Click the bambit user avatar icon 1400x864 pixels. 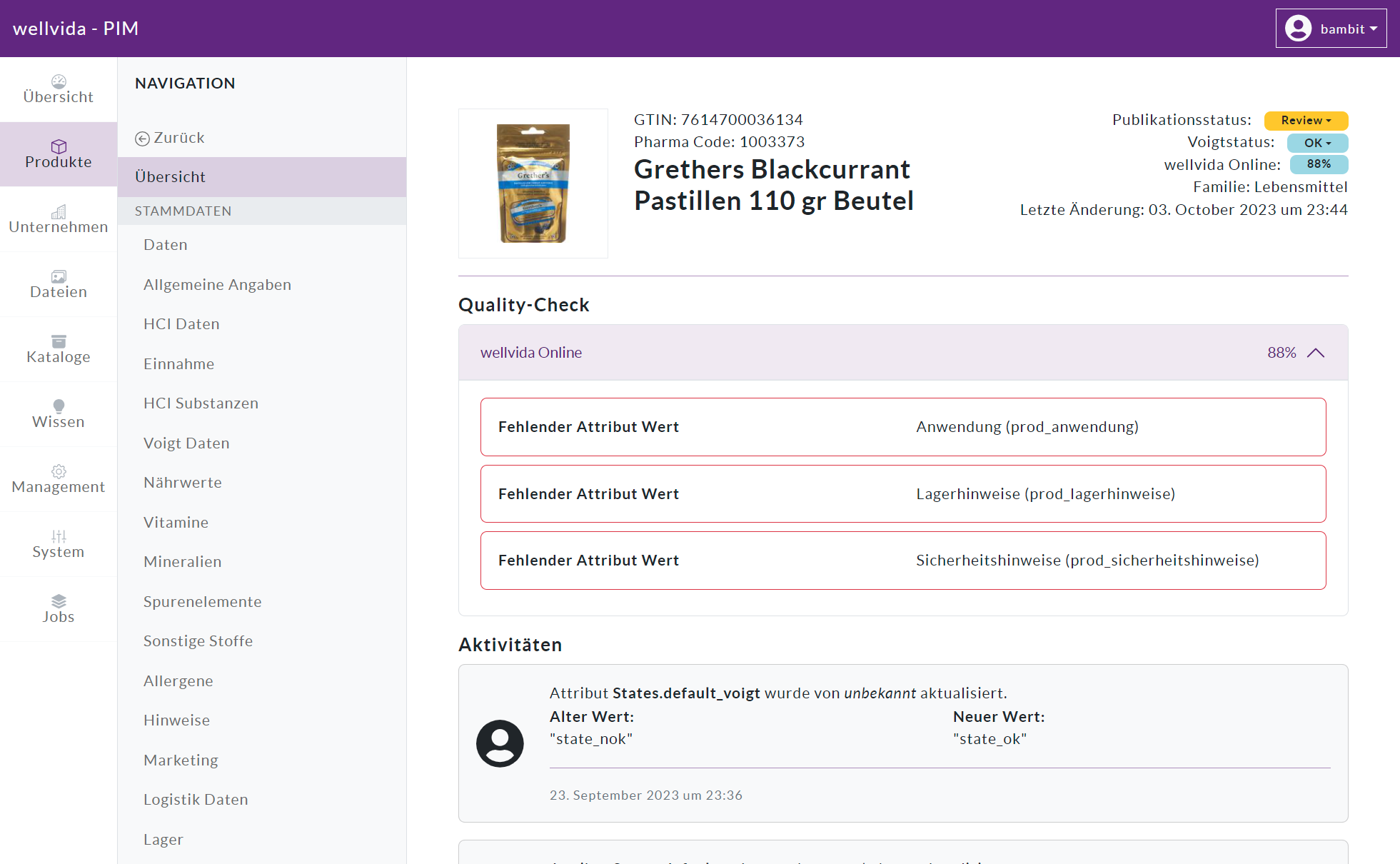[x=1298, y=29]
